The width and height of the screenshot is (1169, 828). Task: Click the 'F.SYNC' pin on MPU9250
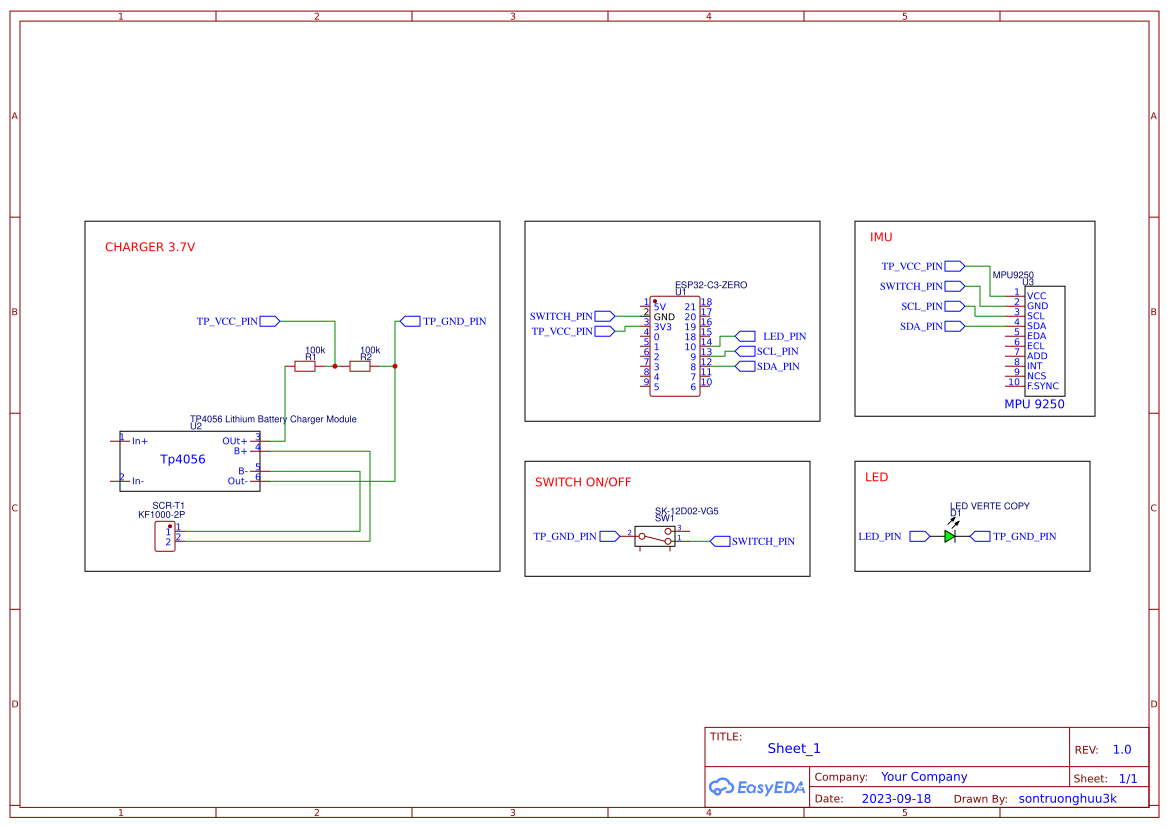coord(1042,386)
